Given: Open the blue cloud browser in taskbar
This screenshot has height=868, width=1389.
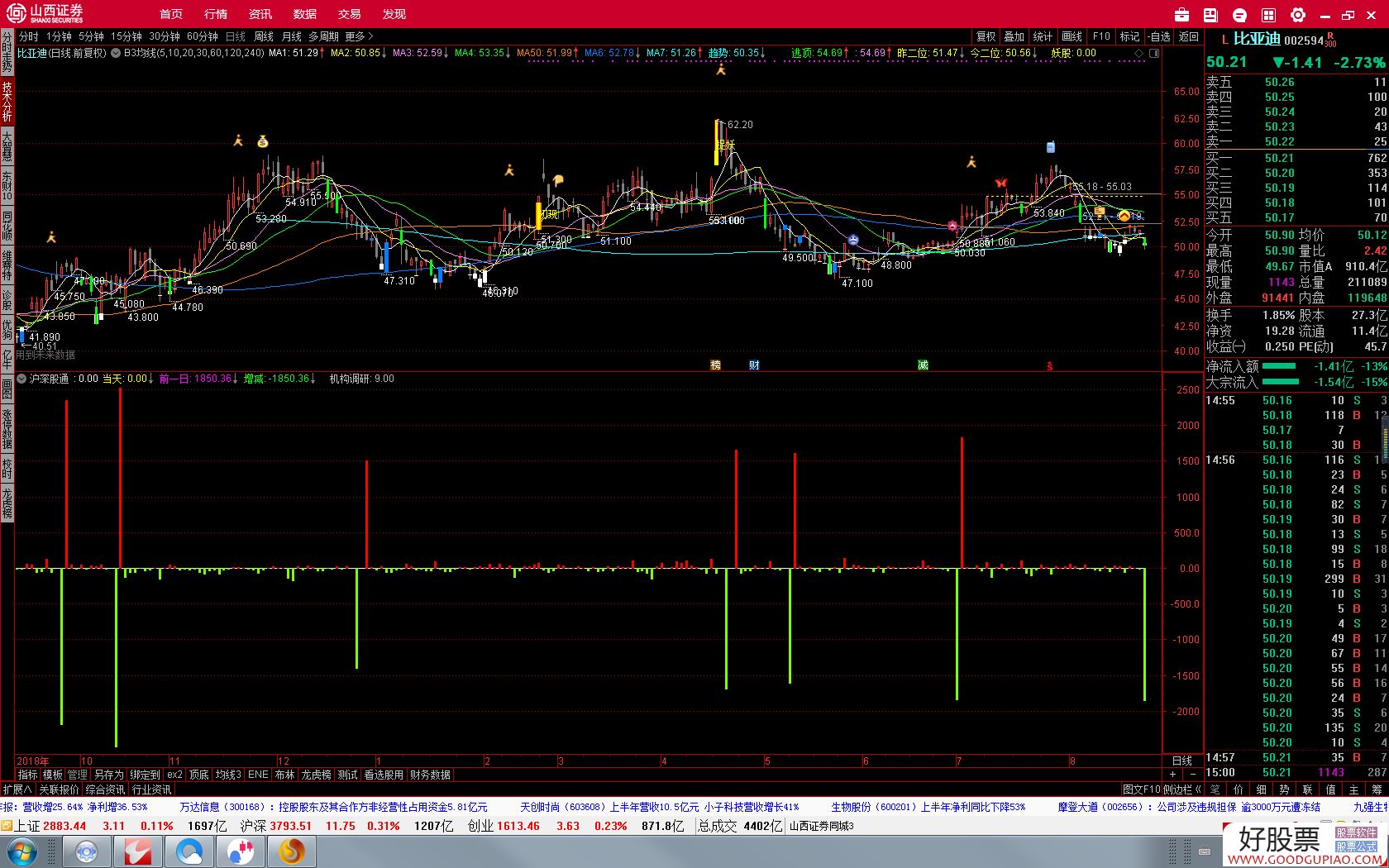Looking at the screenshot, I should pos(189,851).
